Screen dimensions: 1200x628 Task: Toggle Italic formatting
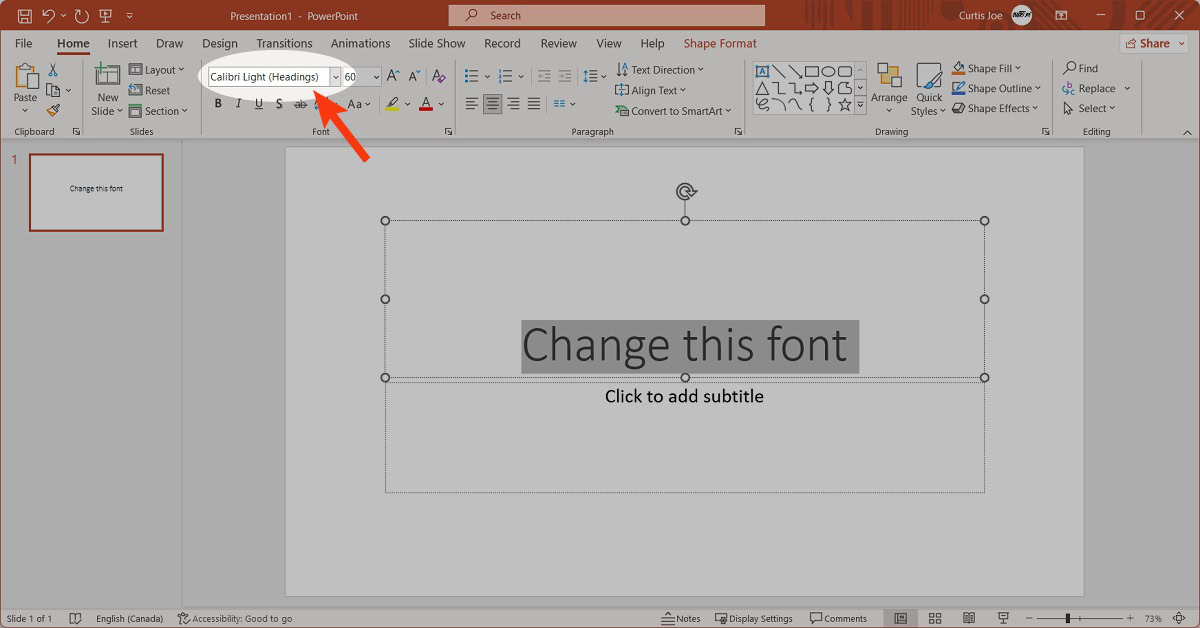point(238,104)
